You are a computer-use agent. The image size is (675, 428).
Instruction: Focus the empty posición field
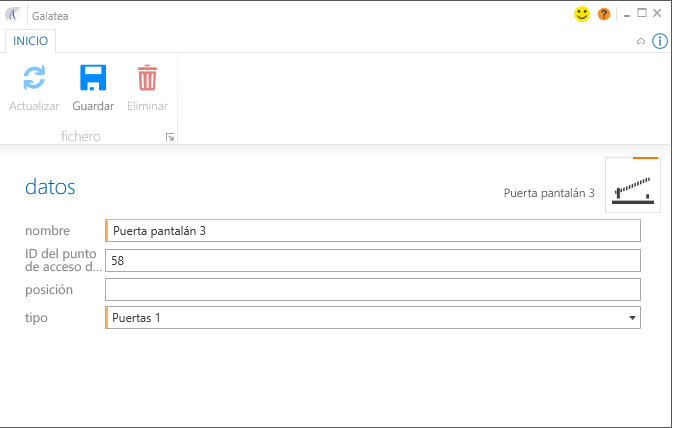pyautogui.click(x=372, y=289)
